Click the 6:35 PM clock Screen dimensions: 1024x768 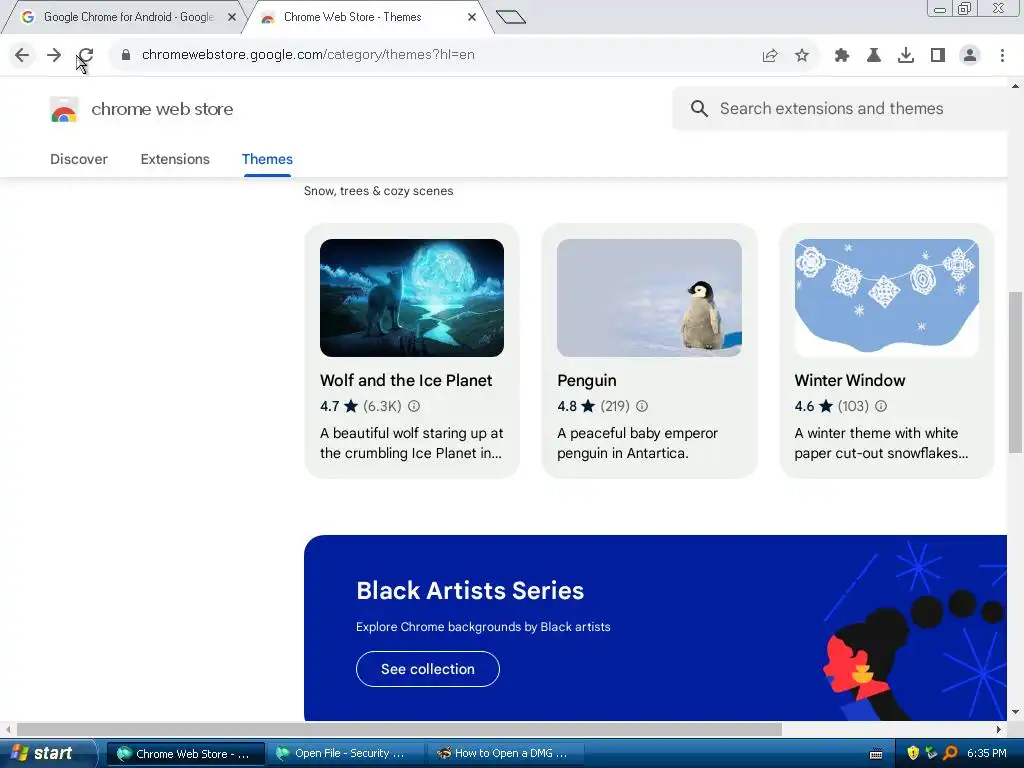(x=987, y=753)
